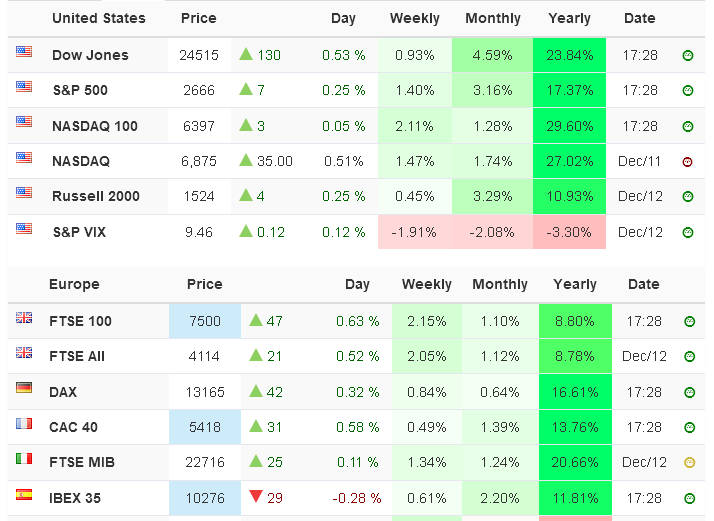Viewport: 714px width, 521px height.
Task: Click the red clock icon in NASDAQ row
Action: [x=688, y=162]
